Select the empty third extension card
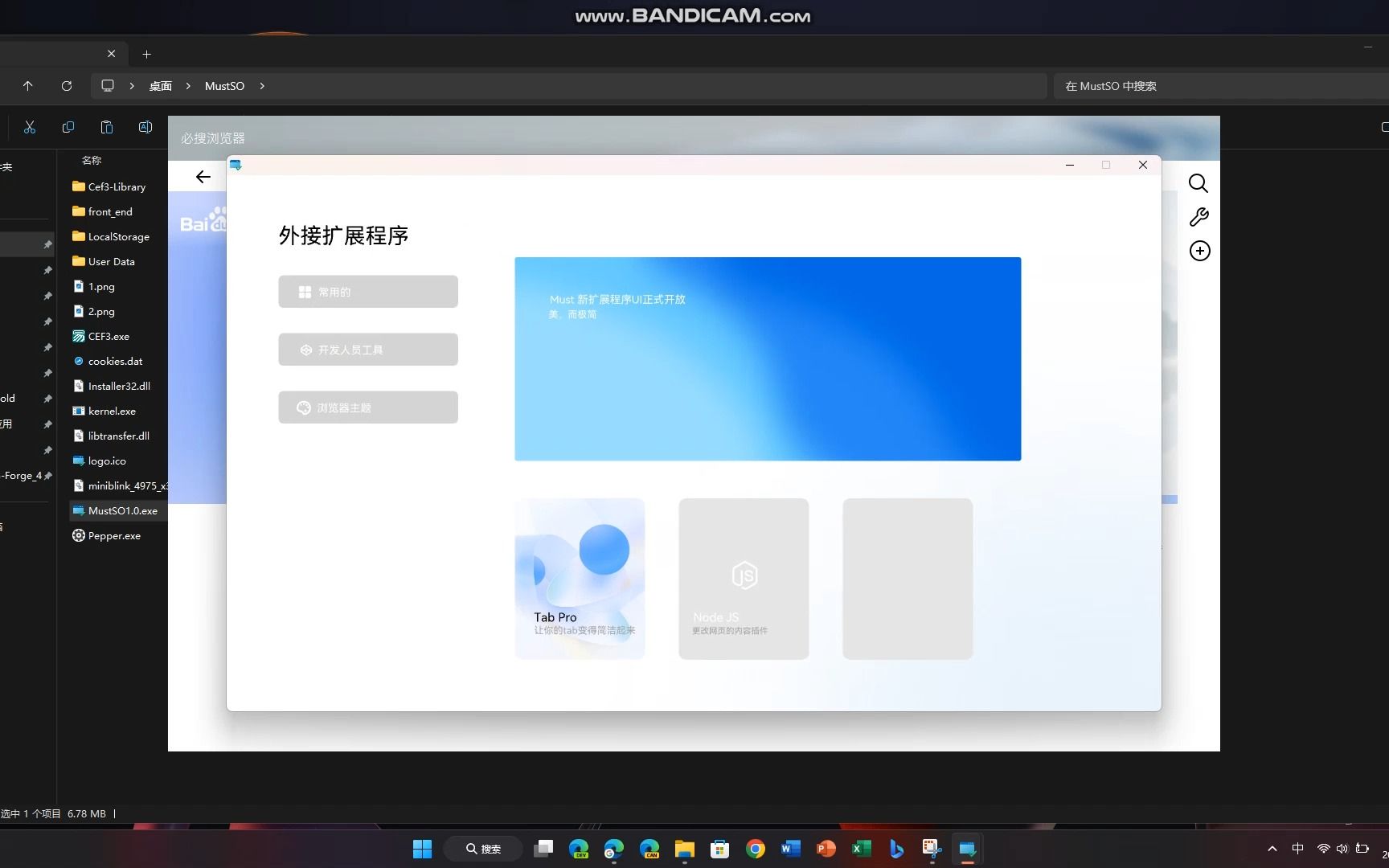This screenshot has width=1389, height=868. pos(908,579)
